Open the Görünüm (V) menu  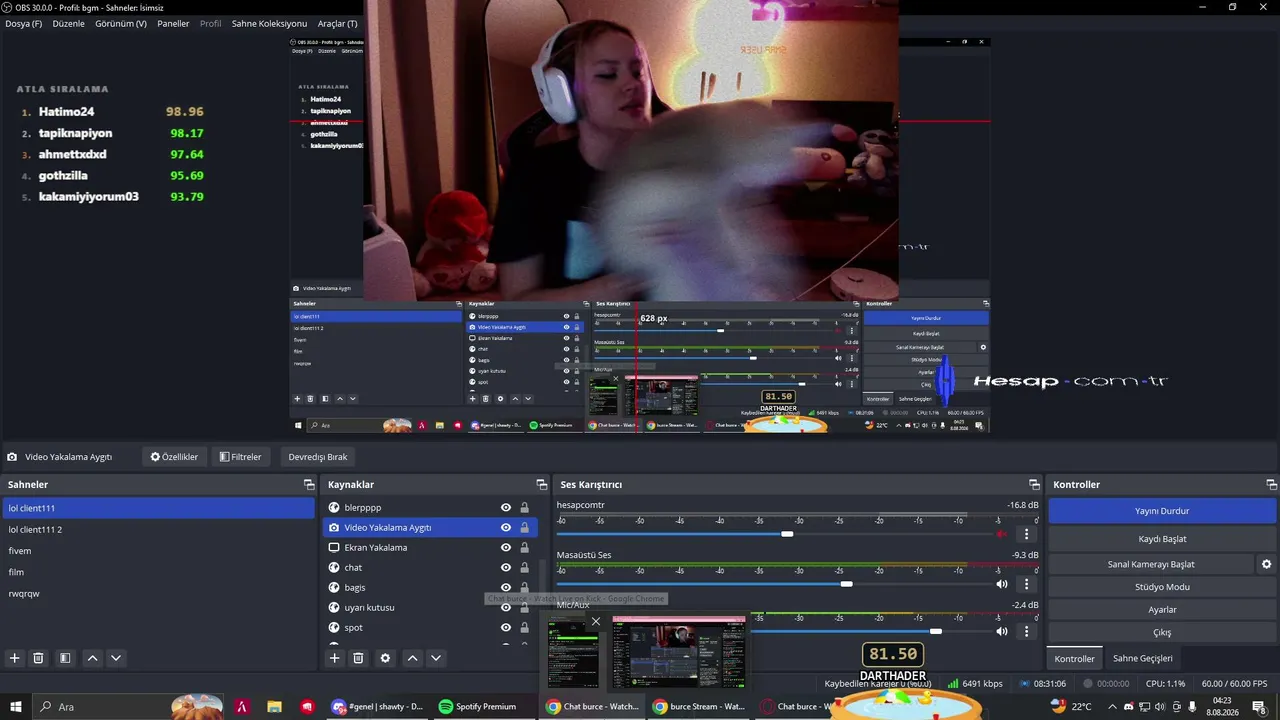click(121, 24)
